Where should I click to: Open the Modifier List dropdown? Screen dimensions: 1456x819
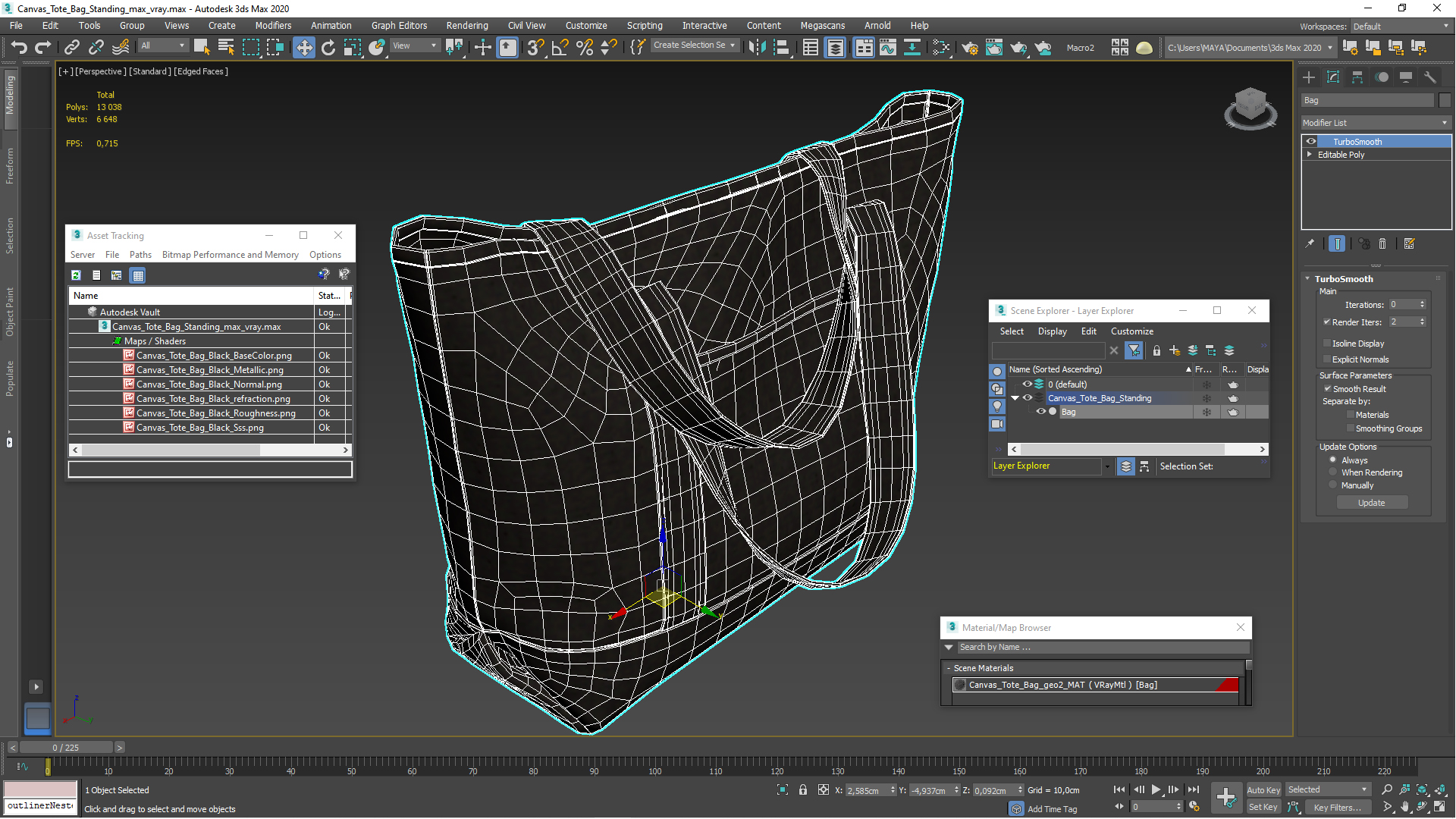click(1375, 123)
